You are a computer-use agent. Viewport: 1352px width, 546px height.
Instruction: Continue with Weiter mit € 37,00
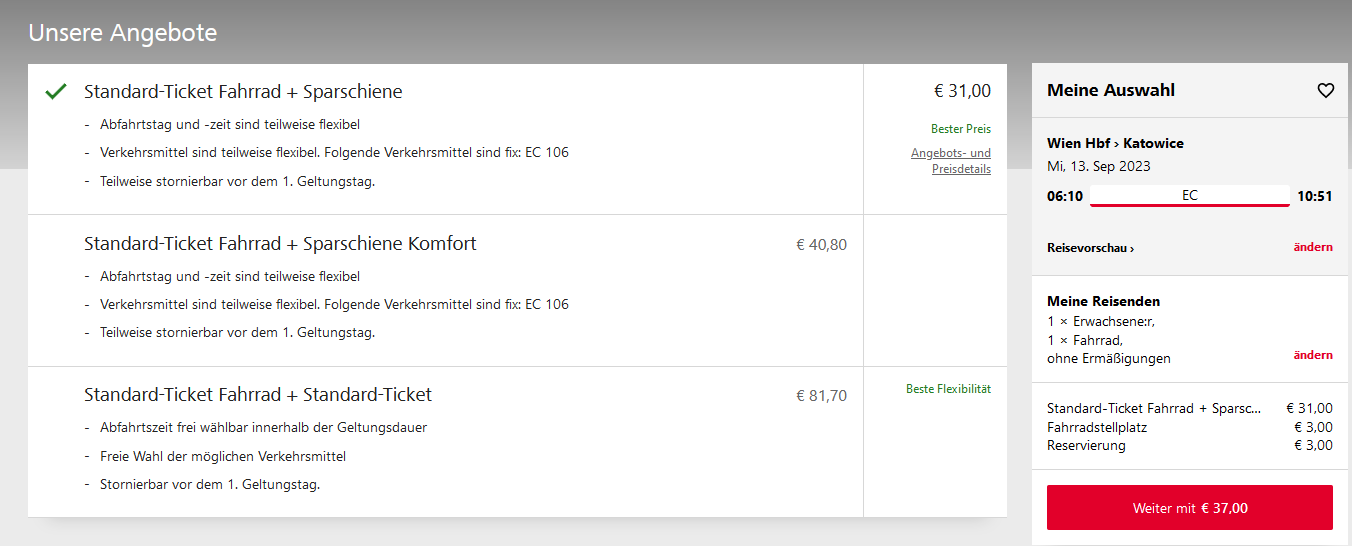click(x=1190, y=508)
